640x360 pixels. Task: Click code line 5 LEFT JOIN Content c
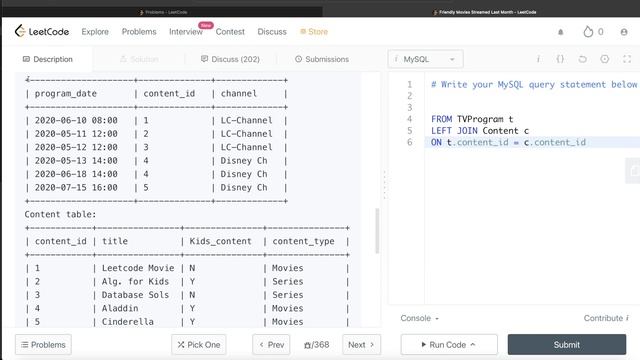(x=480, y=131)
